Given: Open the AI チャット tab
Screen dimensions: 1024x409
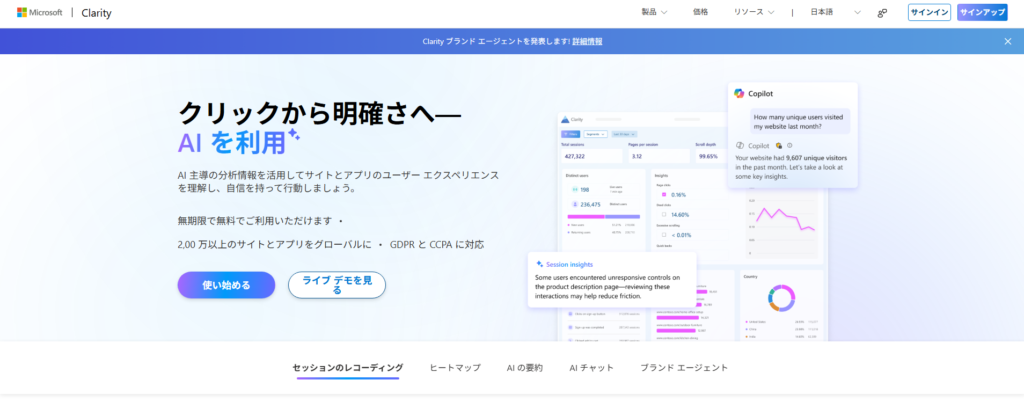Looking at the screenshot, I should 592,368.
